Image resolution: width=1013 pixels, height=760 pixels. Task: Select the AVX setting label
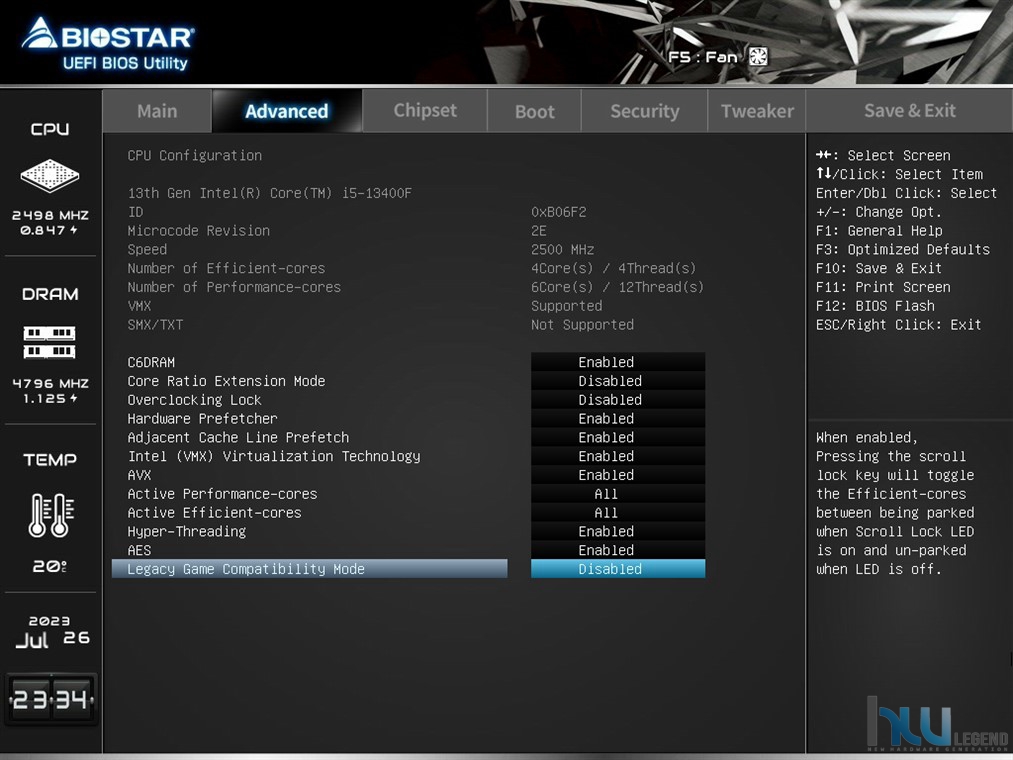click(x=139, y=475)
